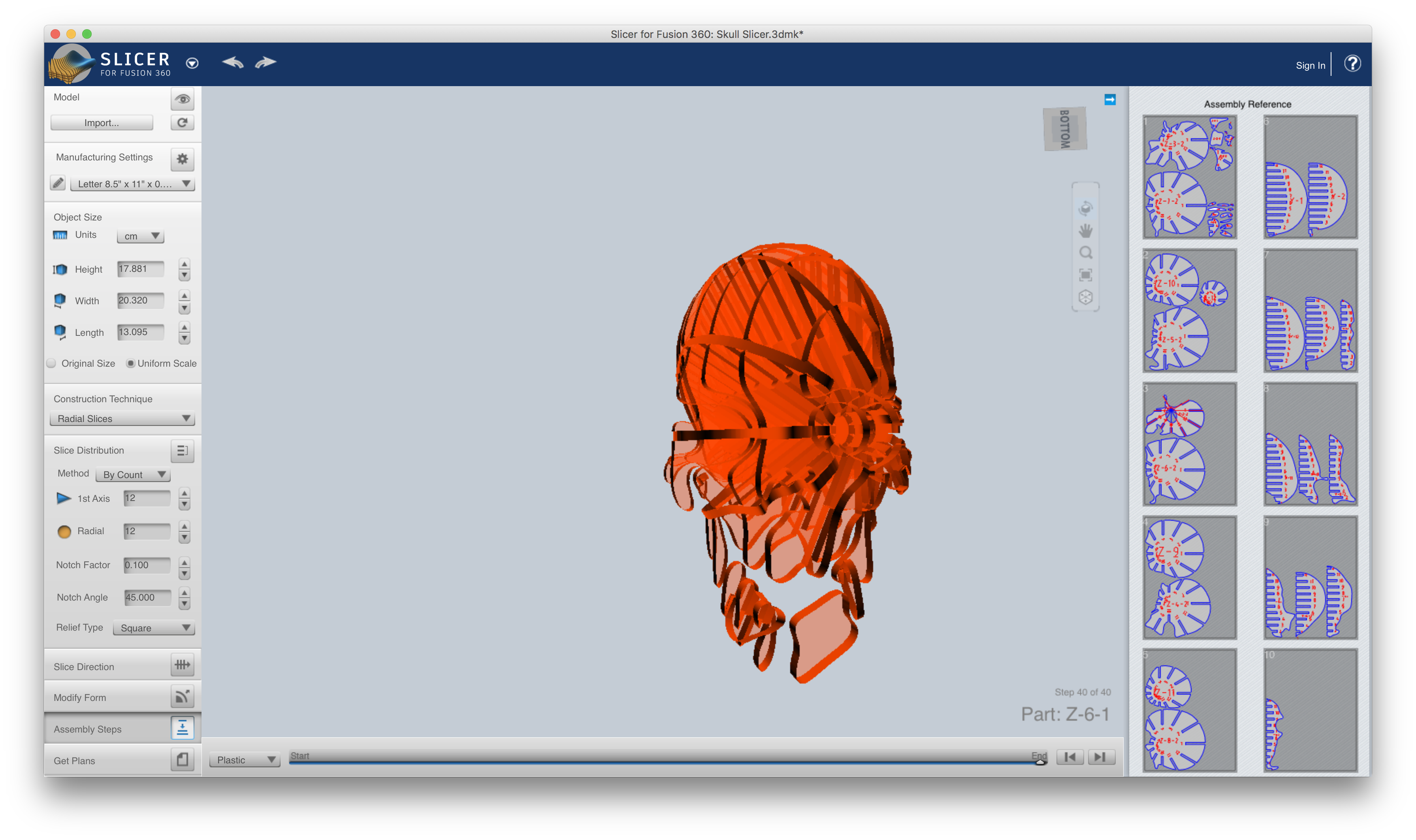Click the BOTTOM view cube
Viewport: 1416px width, 840px height.
click(1064, 129)
